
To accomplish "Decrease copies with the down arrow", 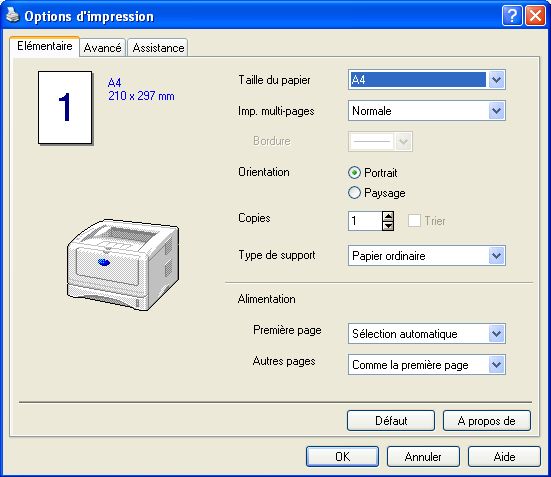I will (388, 226).
